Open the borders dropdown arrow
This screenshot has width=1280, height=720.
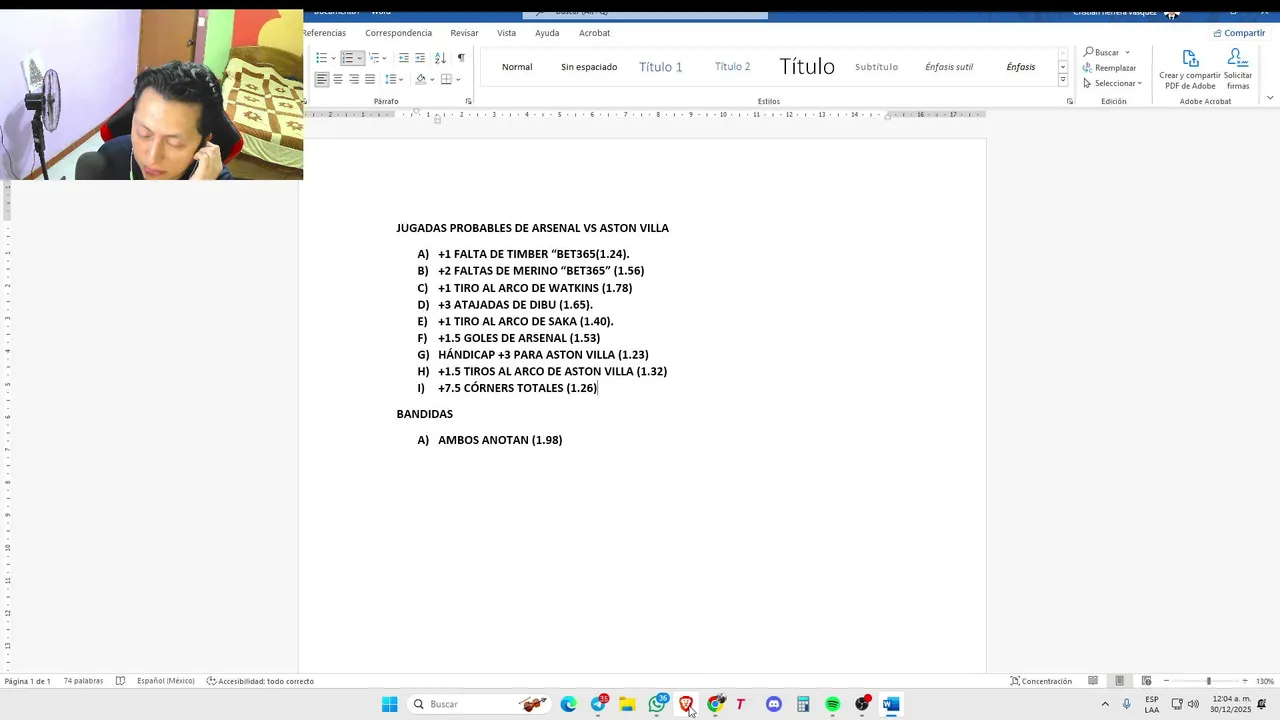click(458, 79)
